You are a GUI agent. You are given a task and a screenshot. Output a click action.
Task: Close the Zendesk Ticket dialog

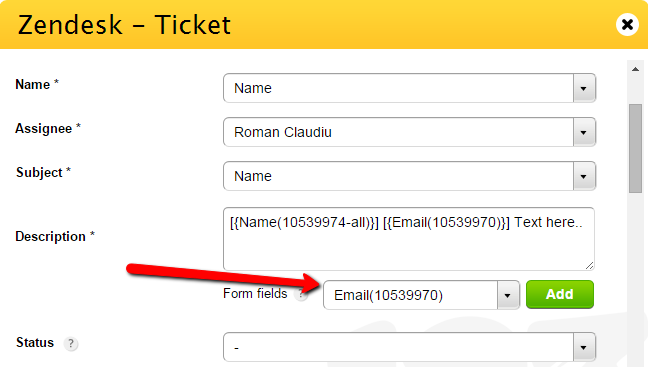[627, 24]
